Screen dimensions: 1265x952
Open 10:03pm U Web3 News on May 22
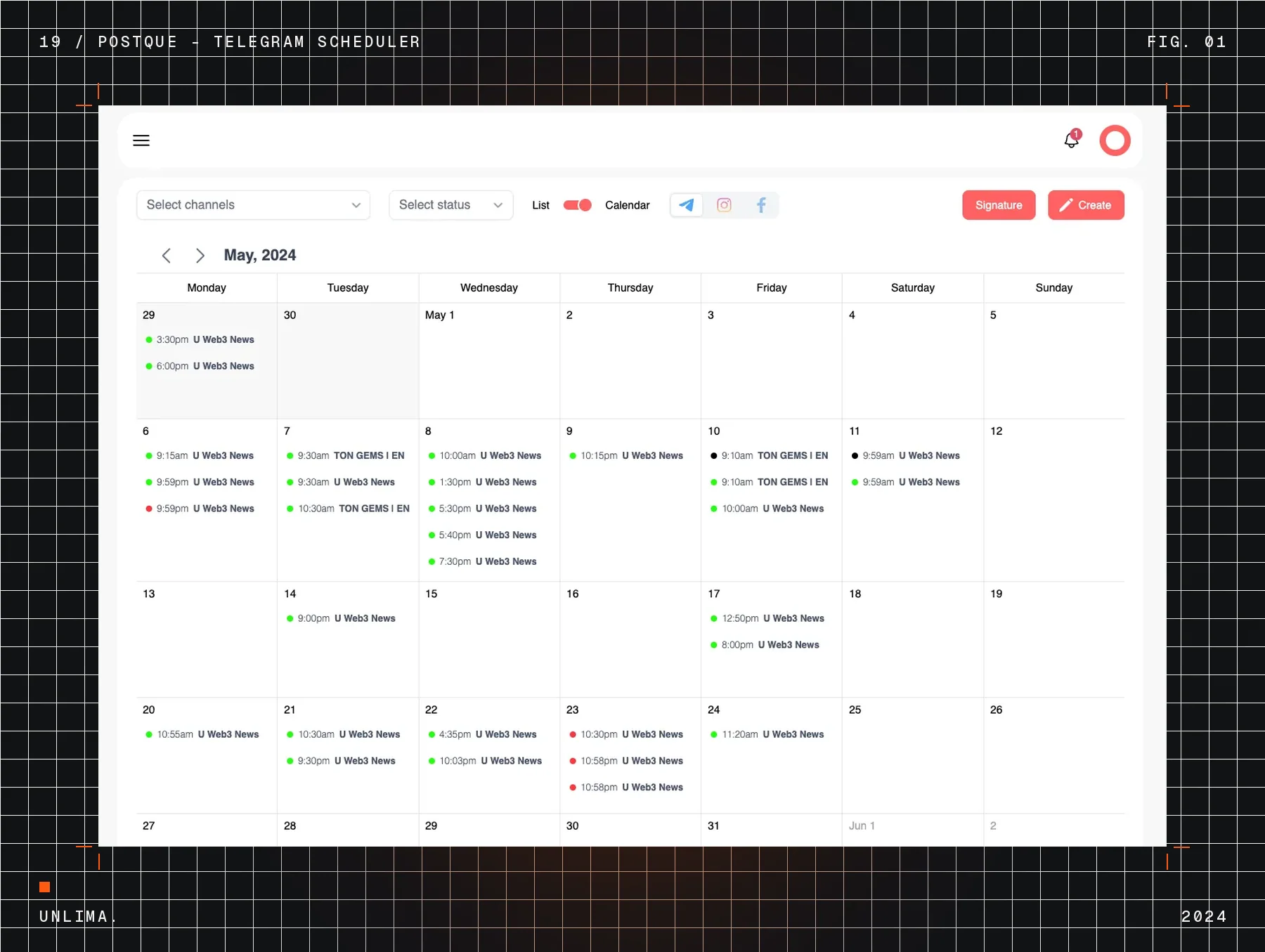[485, 761]
